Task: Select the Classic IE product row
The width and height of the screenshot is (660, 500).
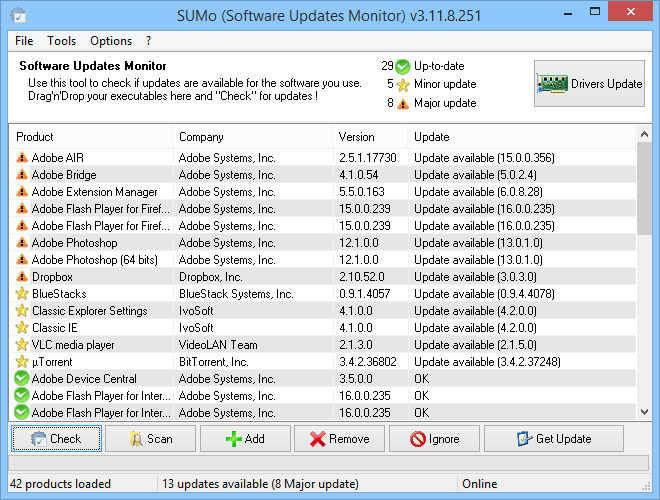Action: point(323,328)
